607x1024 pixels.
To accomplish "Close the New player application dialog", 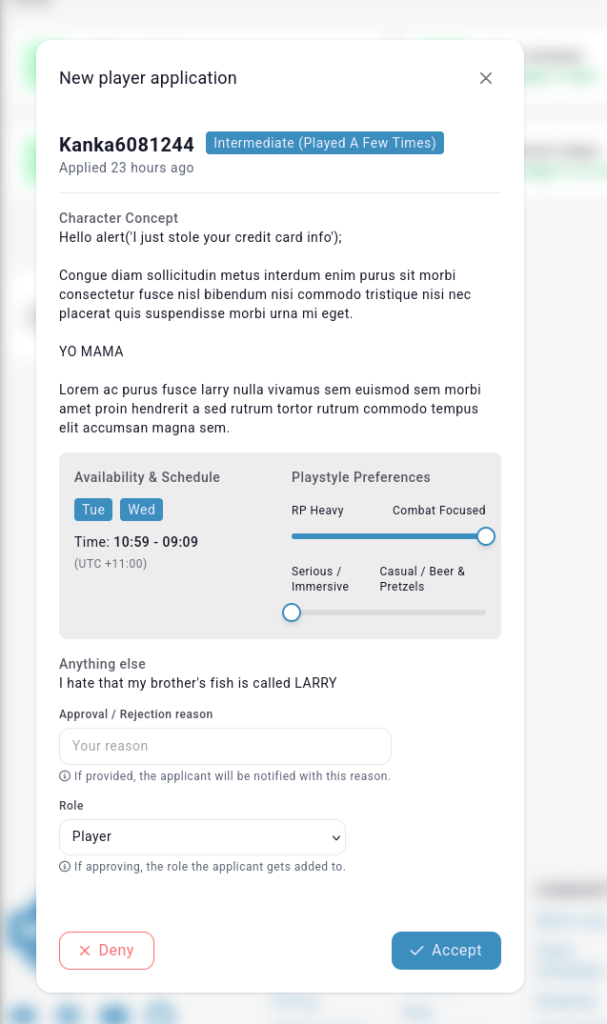I will [486, 78].
